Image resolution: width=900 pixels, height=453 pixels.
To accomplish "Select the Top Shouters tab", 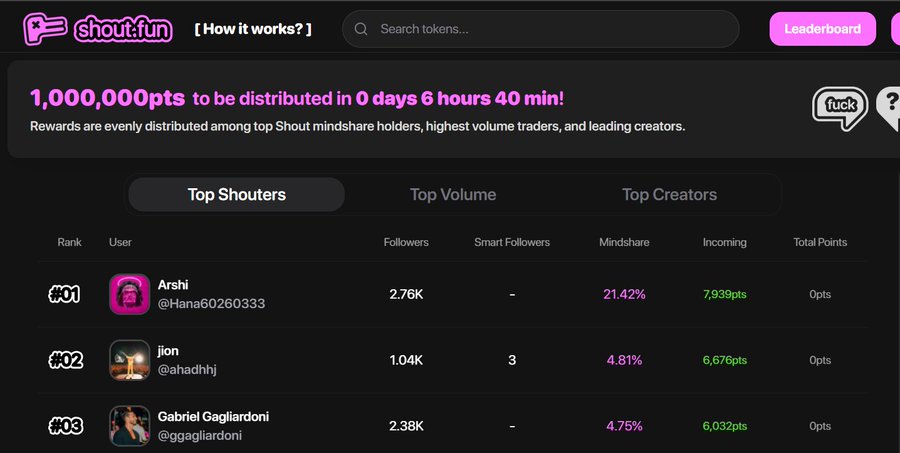I will [x=236, y=195].
